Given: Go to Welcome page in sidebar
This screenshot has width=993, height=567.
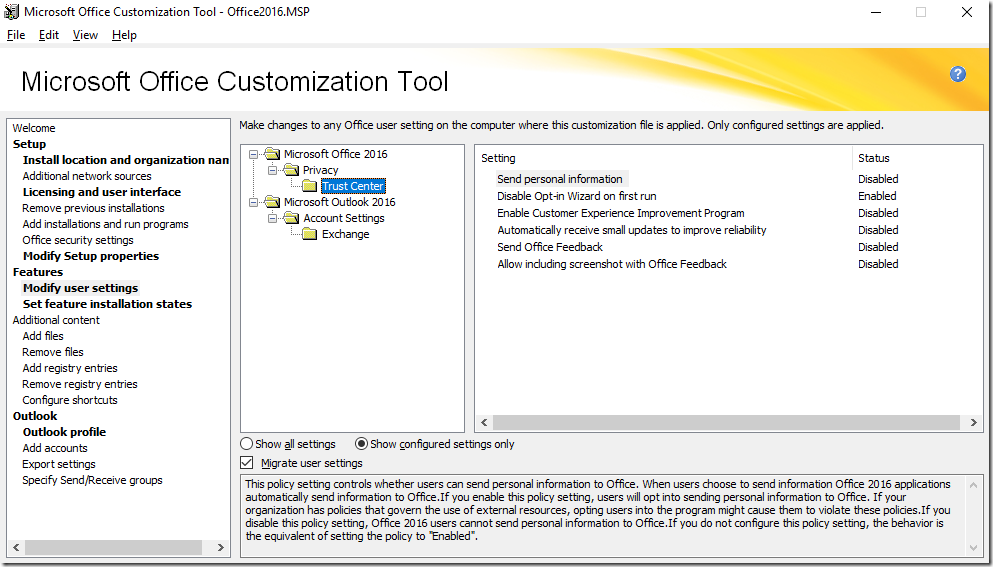Looking at the screenshot, I should tap(34, 128).
